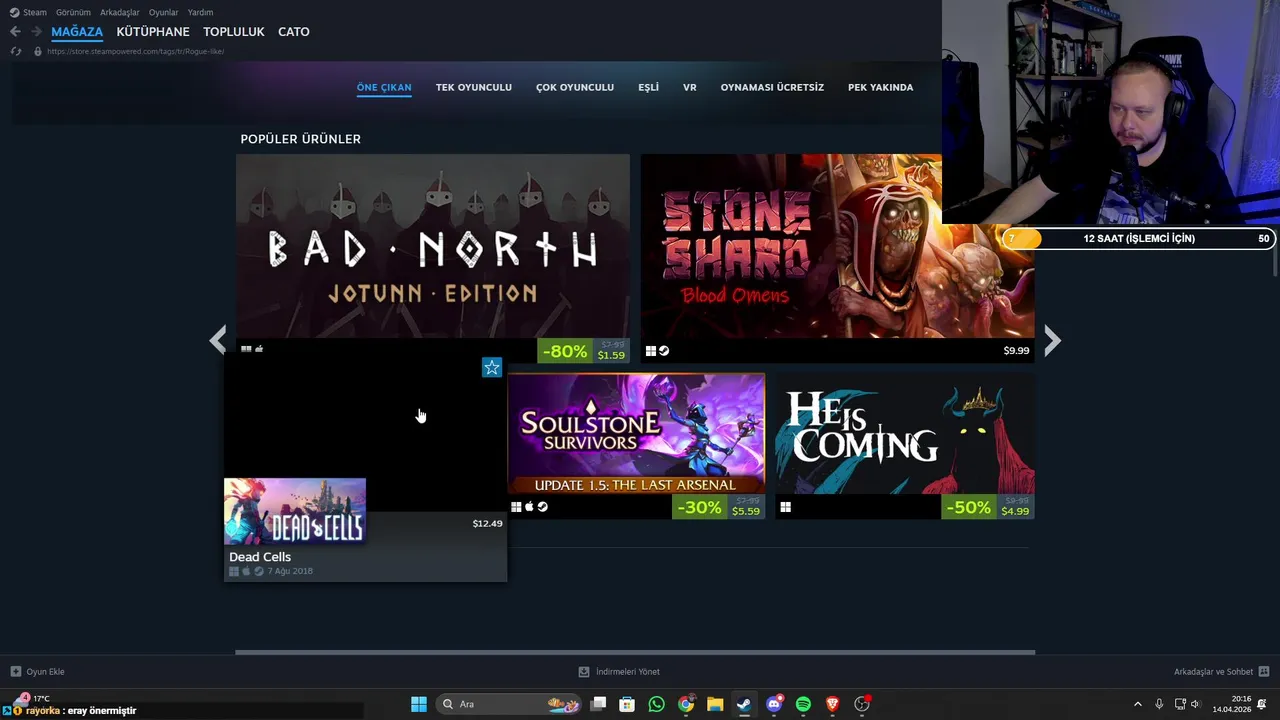
Task: Select the ÇOK OYUNCULU tab
Action: (575, 87)
